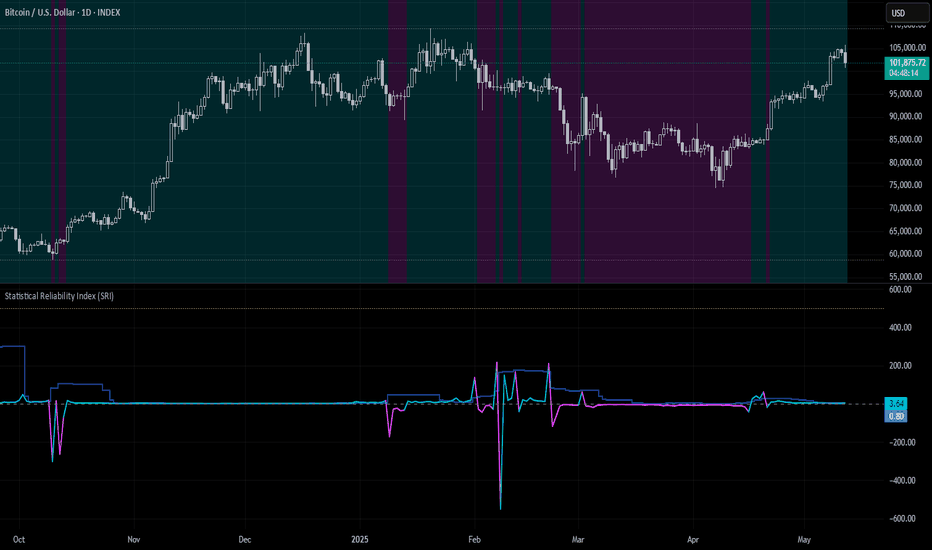Viewport: 932px width, 550px height.
Task: Click the -200.00 indicator axis label
Action: 900,442
